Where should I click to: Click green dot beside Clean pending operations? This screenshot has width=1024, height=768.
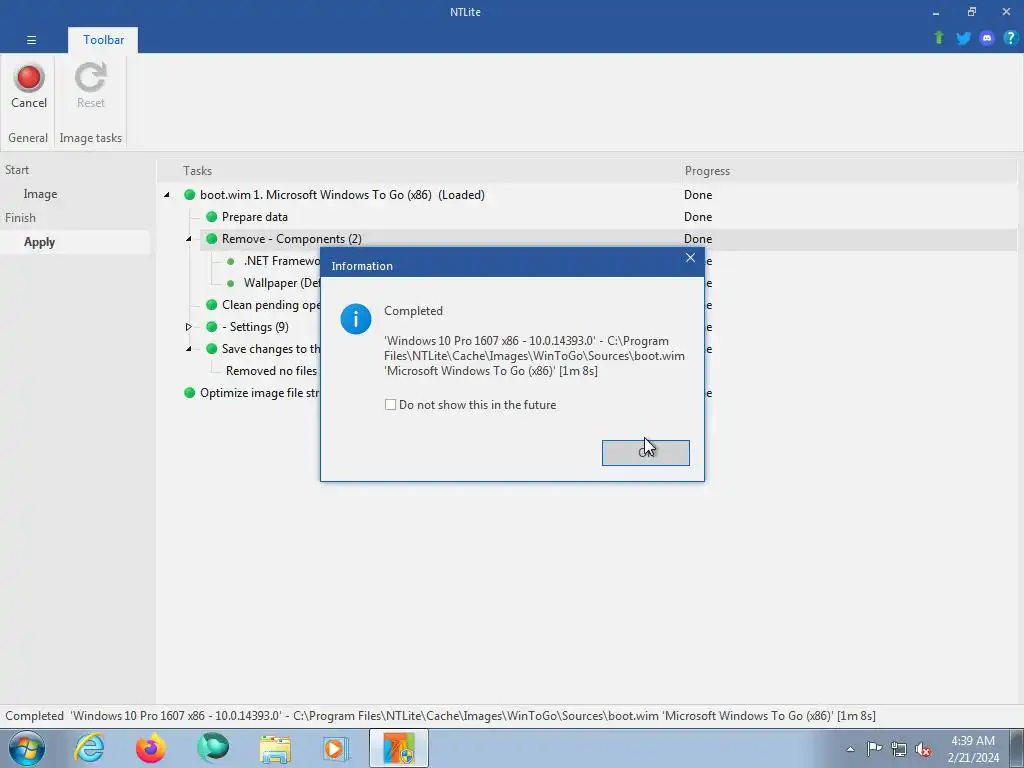tap(212, 305)
